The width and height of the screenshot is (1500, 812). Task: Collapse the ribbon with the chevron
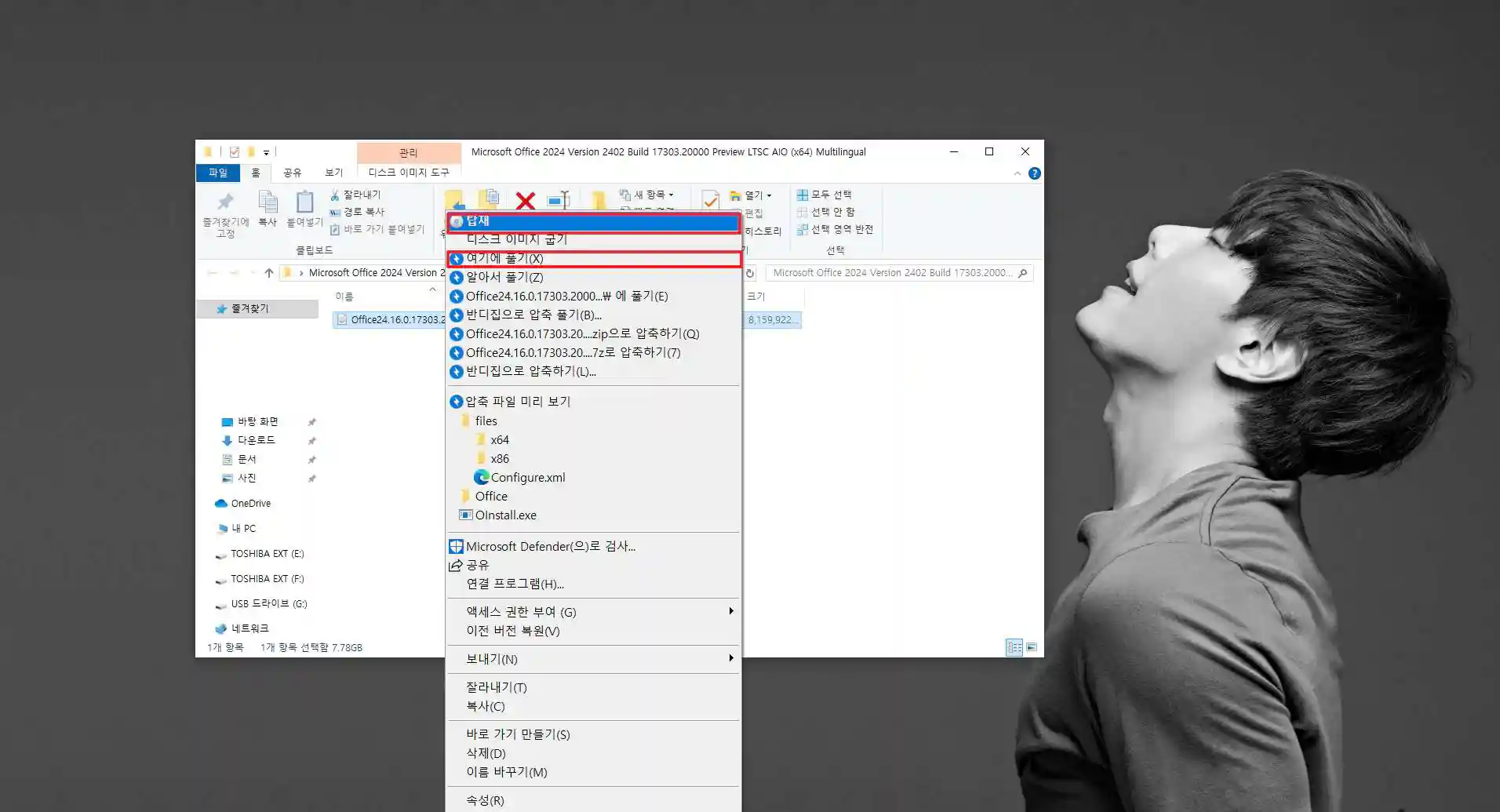1018,173
